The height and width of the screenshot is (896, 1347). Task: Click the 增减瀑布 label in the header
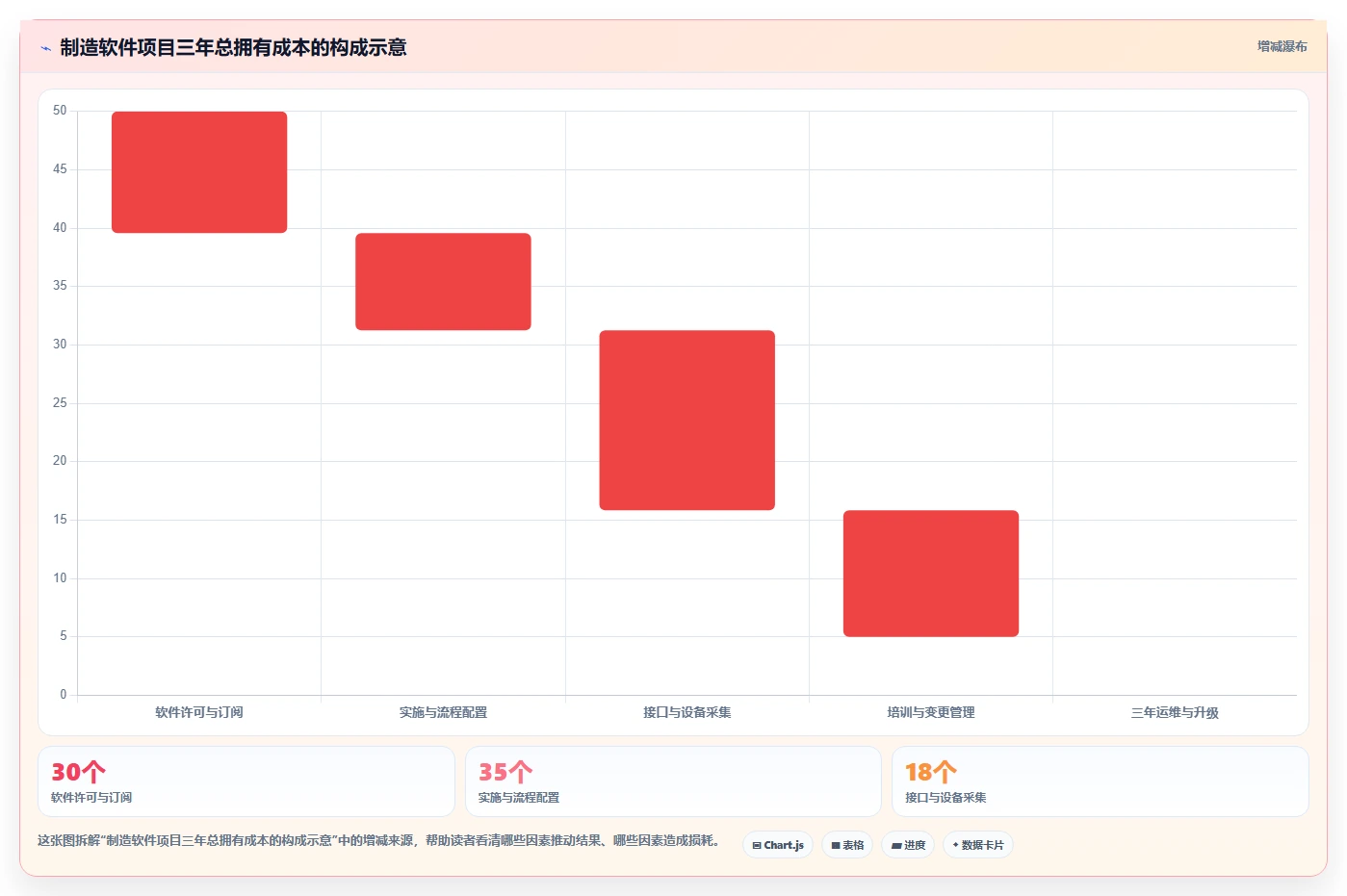(1282, 46)
